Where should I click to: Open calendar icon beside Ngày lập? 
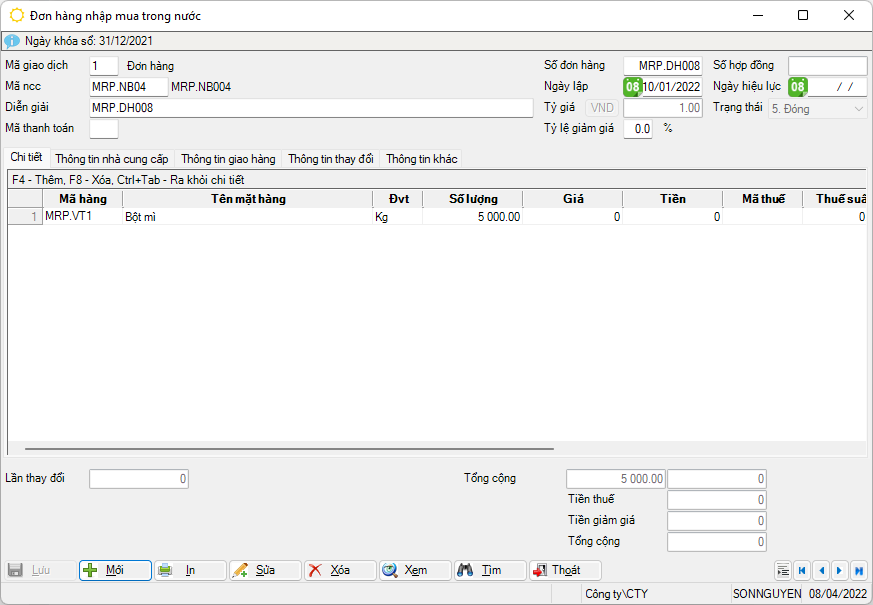point(633,87)
